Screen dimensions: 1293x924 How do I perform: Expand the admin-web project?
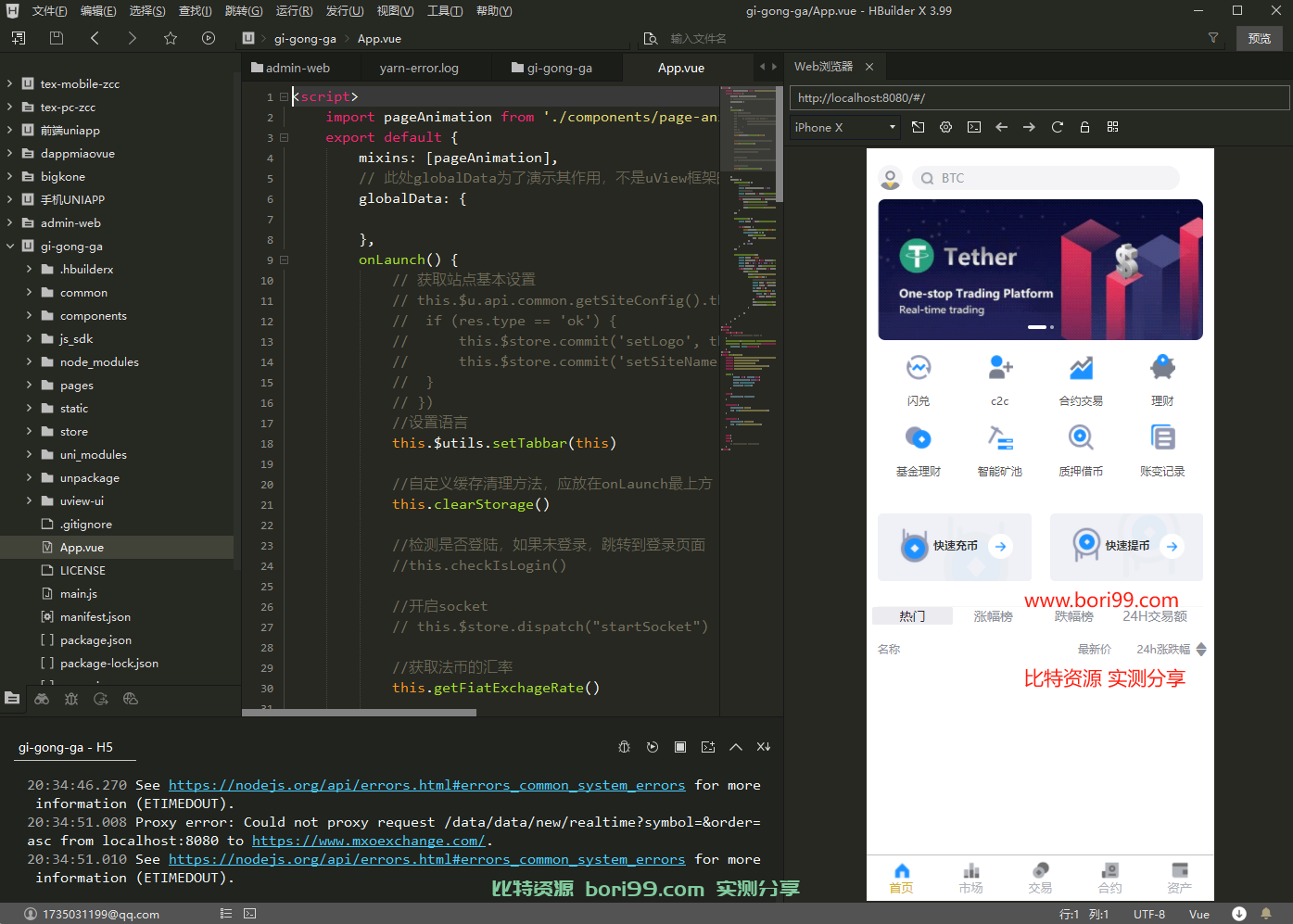(x=9, y=223)
